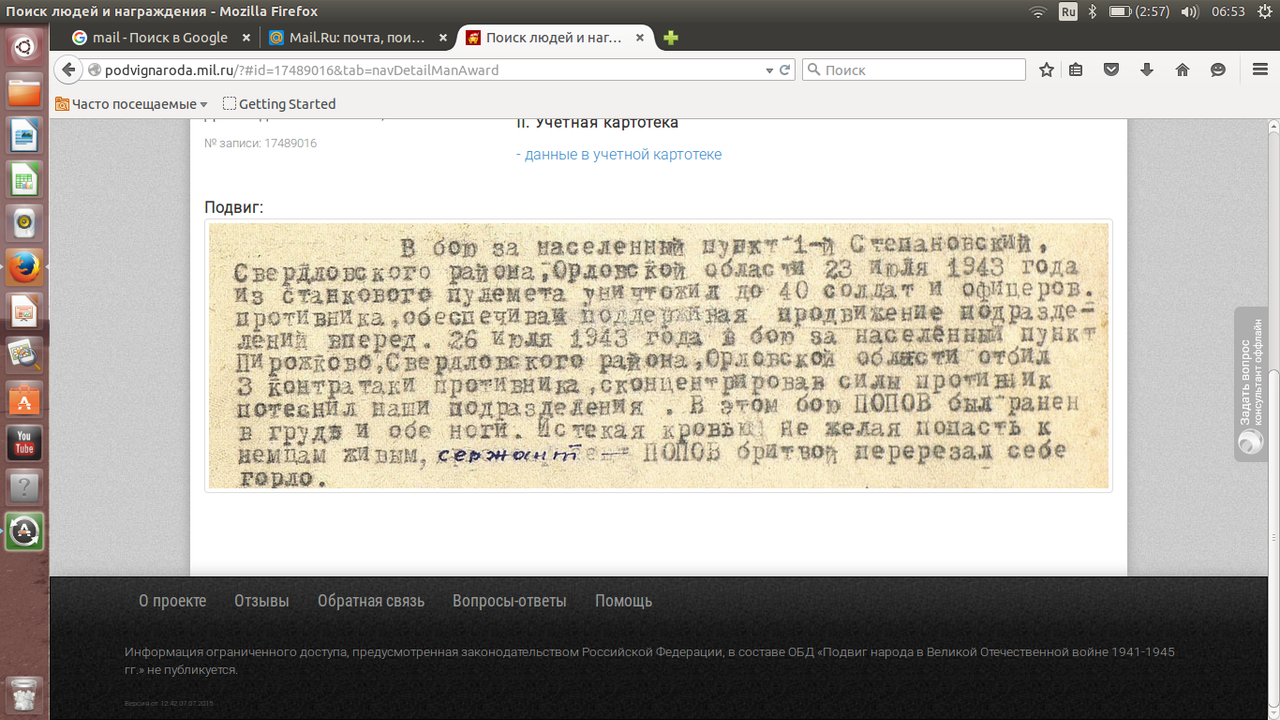Go to Firefox home page icon
1280x720 pixels.
[1182, 70]
